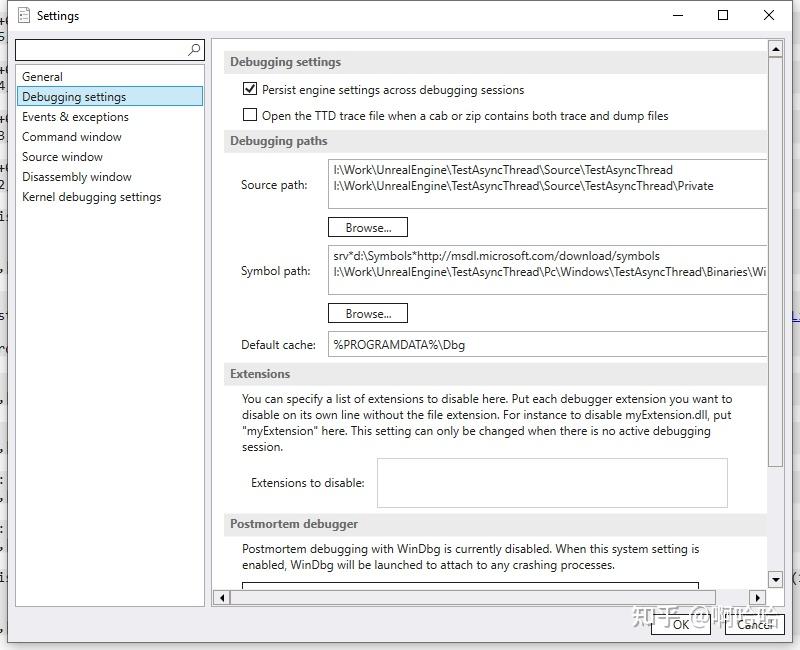Focus the settings search box
This screenshot has height=650, width=800.
coord(110,50)
